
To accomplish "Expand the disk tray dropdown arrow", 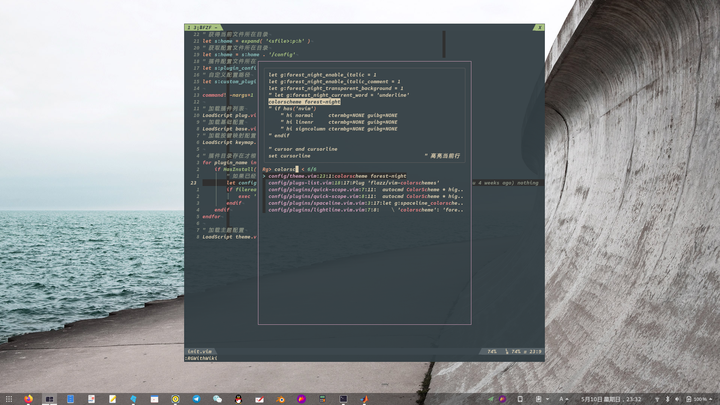I will click(547, 399).
